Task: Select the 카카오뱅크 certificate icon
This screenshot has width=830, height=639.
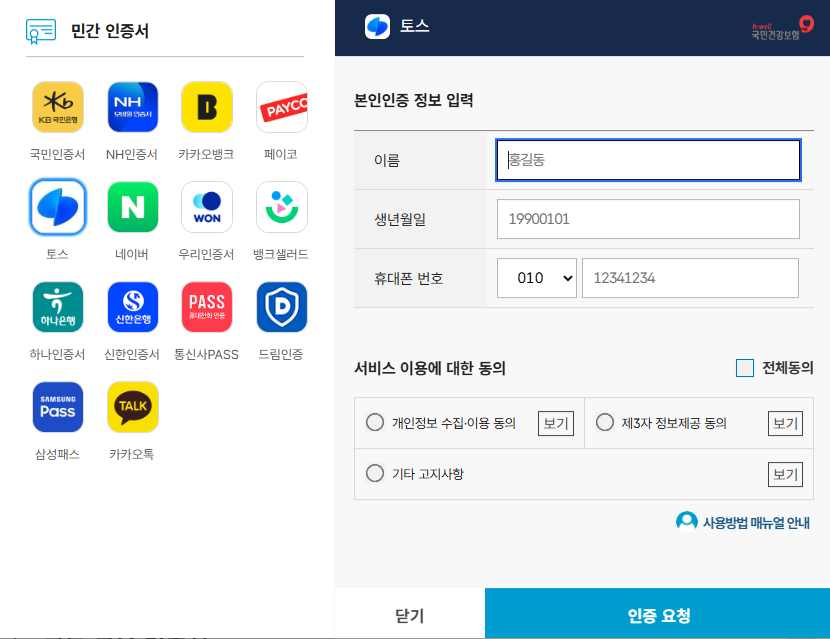Action: click(x=207, y=107)
